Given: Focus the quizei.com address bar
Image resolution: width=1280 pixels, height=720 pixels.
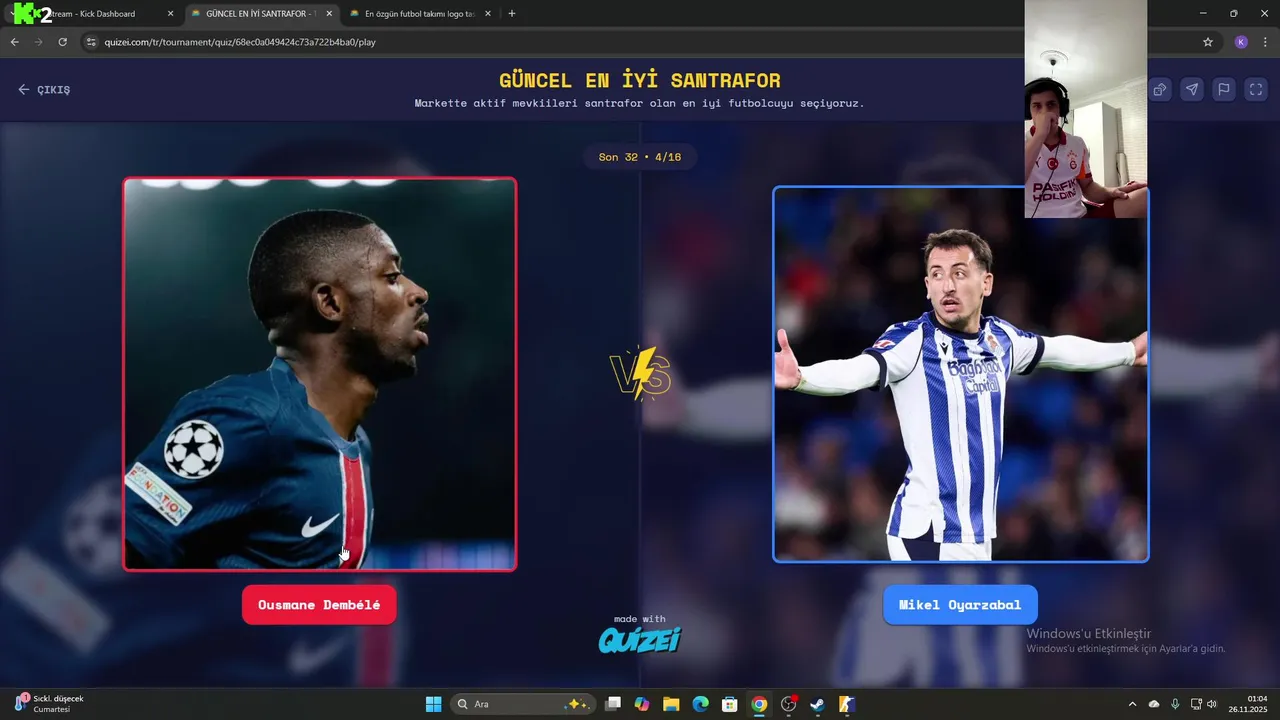Looking at the screenshot, I should [640, 42].
